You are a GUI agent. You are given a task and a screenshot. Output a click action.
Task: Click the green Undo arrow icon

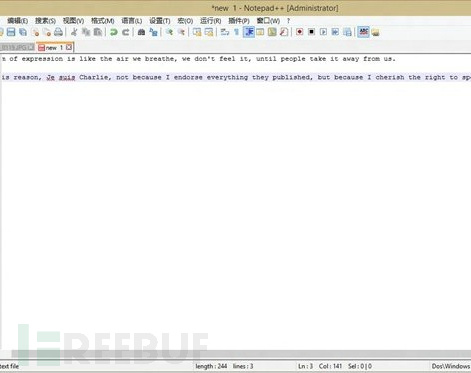pos(114,32)
